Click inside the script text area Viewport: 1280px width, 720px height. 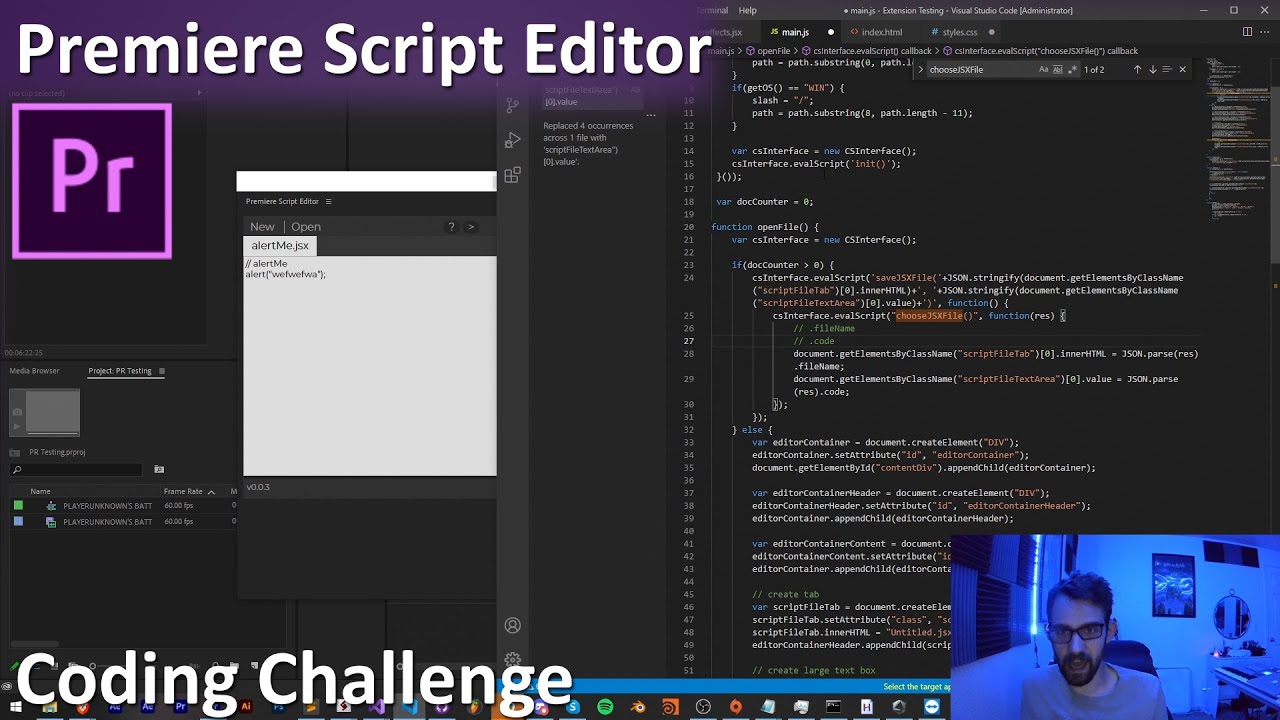370,366
